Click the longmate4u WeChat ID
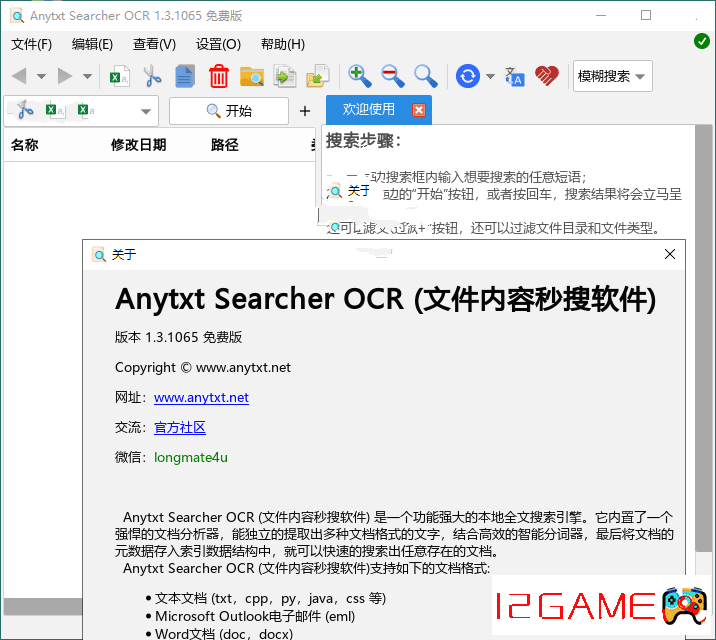 coord(191,457)
